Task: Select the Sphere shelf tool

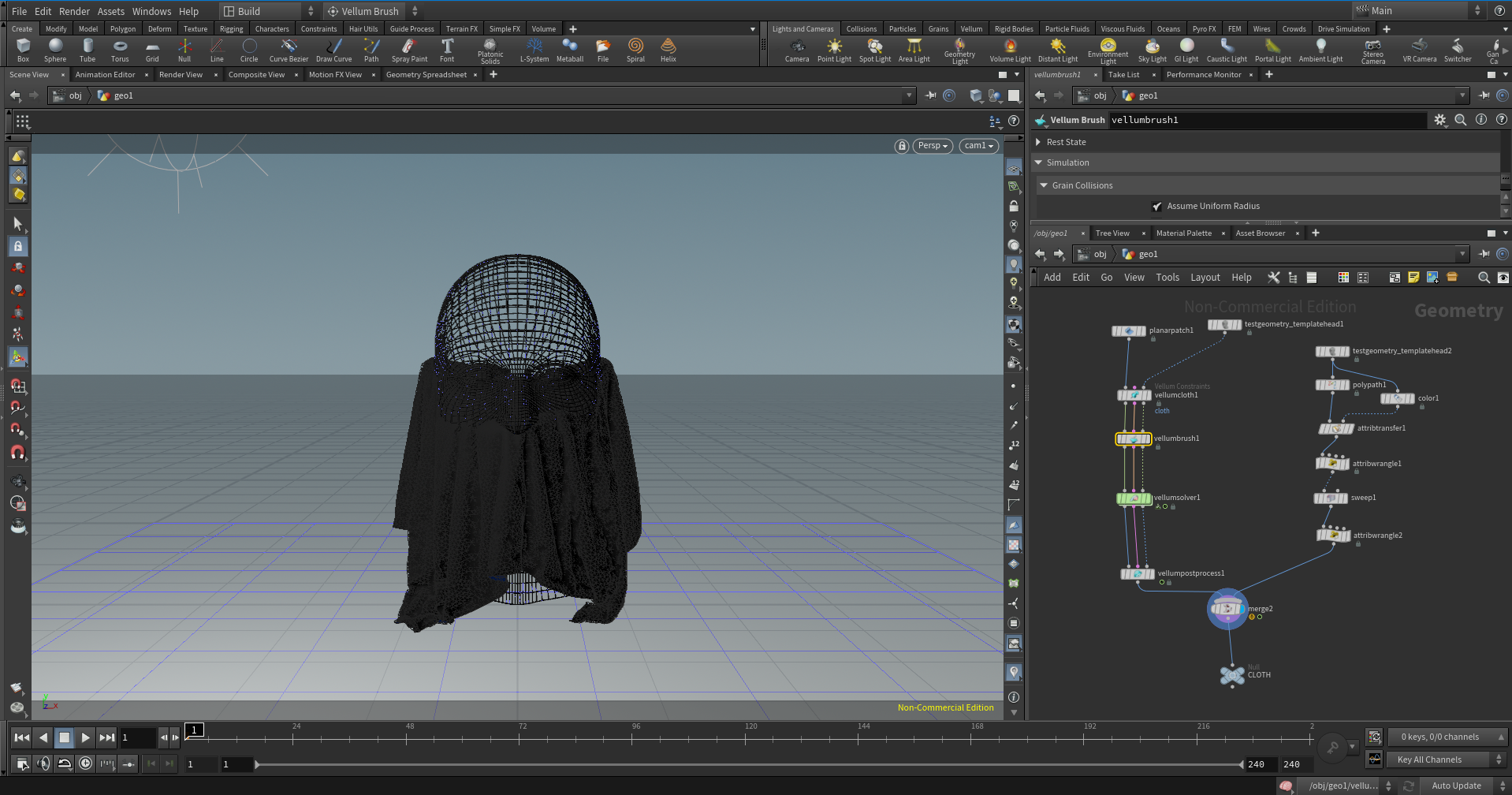Action: point(55,50)
